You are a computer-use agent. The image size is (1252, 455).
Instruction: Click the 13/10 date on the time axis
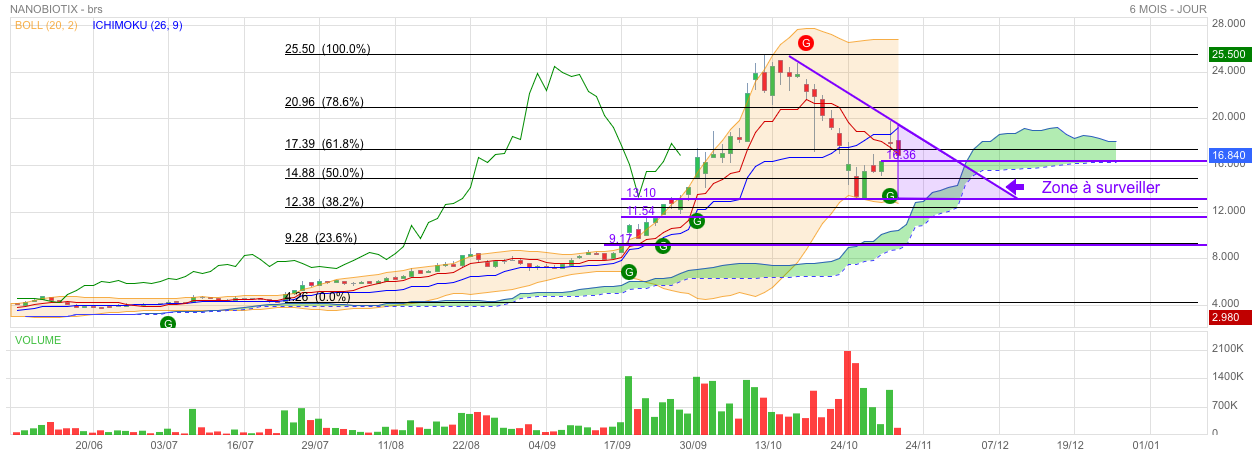tap(768, 444)
